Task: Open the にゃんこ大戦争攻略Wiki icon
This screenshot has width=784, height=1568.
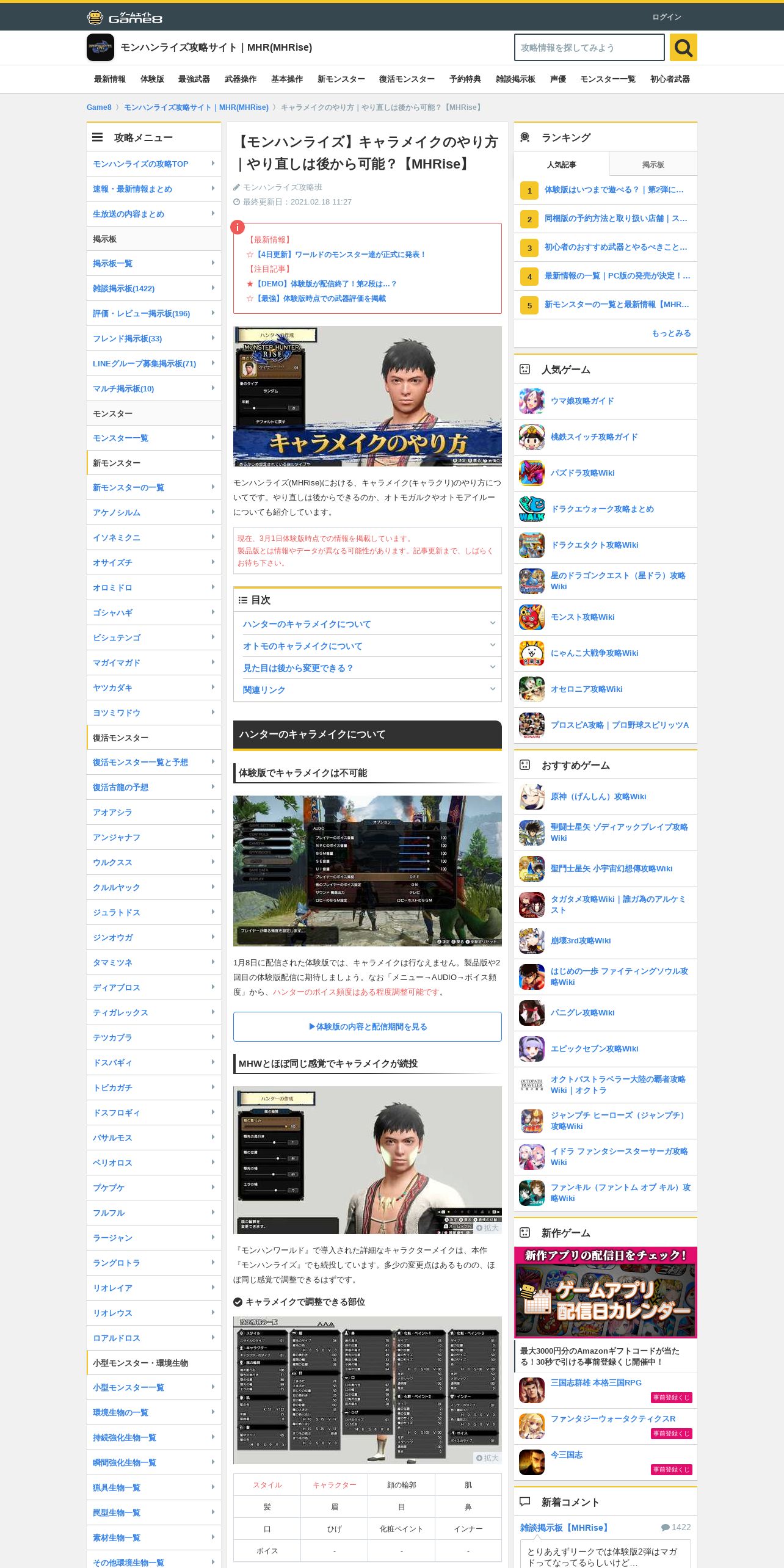Action: (532, 653)
